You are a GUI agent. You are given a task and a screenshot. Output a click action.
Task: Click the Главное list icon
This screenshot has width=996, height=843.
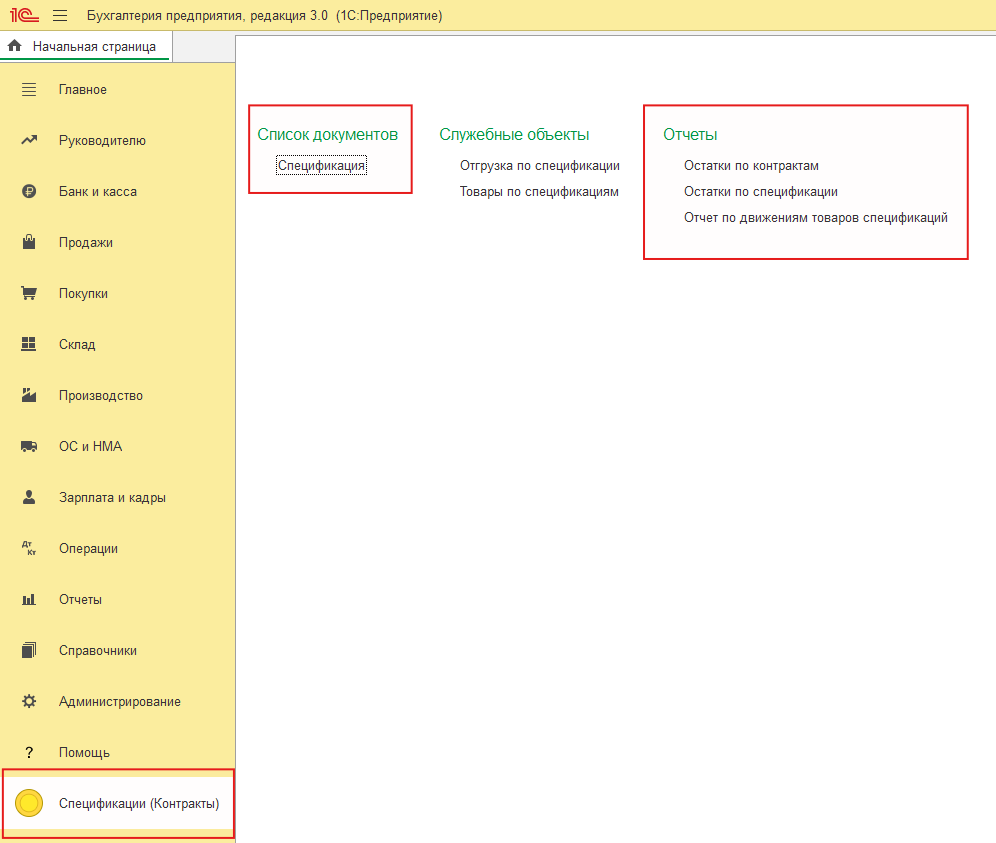[x=29, y=90]
